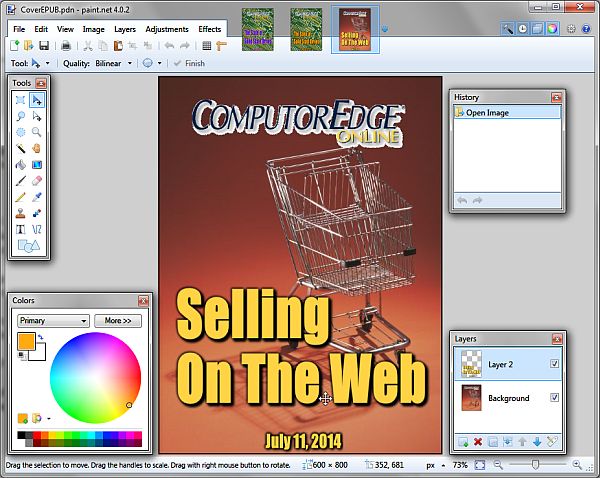This screenshot has height=478, width=600.
Task: Select the Eraser tool
Action: [37, 181]
